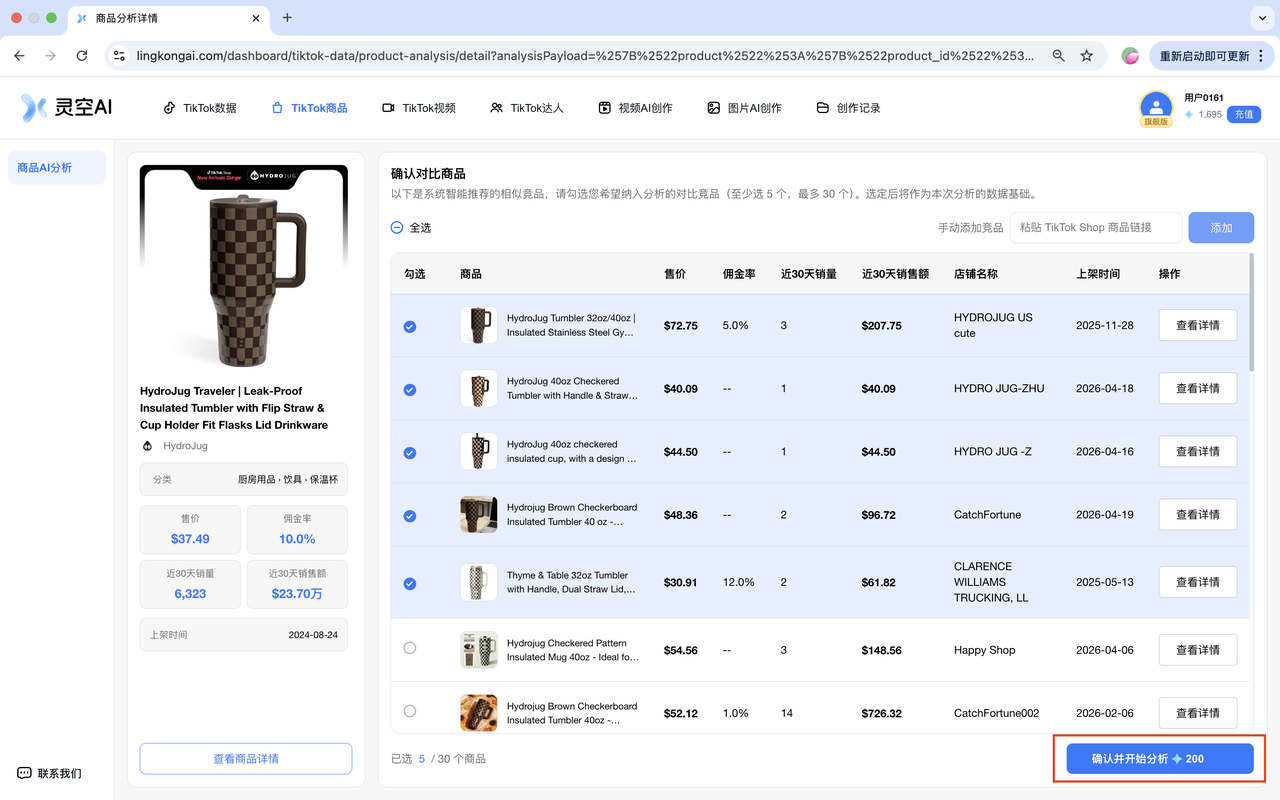
Task: View details for Happy Shop row
Action: [1197, 650]
